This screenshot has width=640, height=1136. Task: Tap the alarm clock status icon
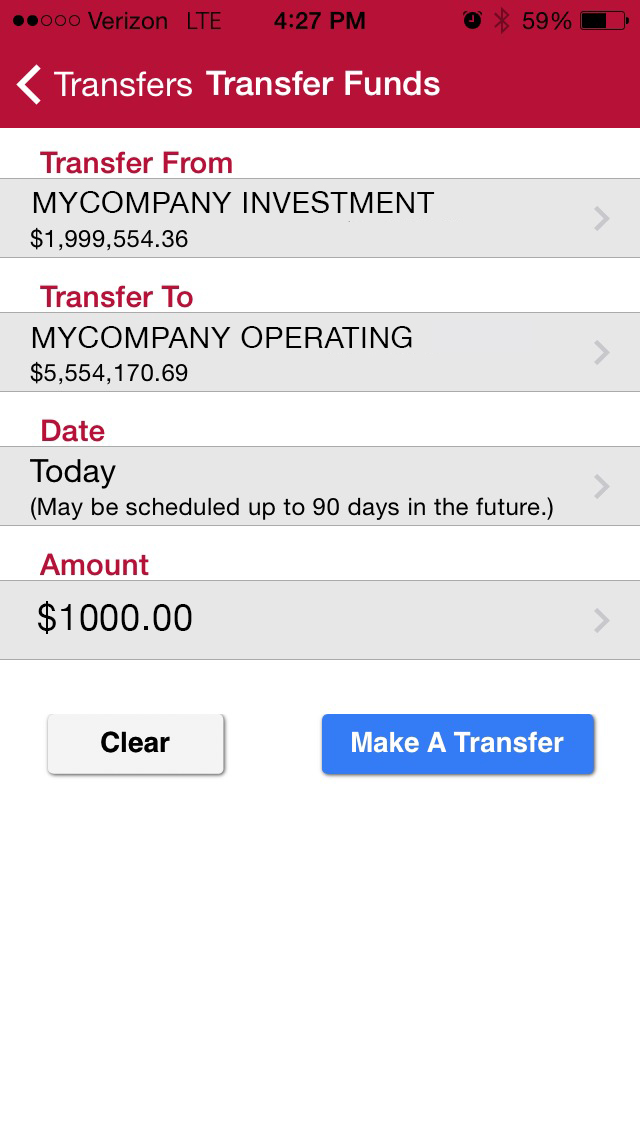tap(472, 21)
